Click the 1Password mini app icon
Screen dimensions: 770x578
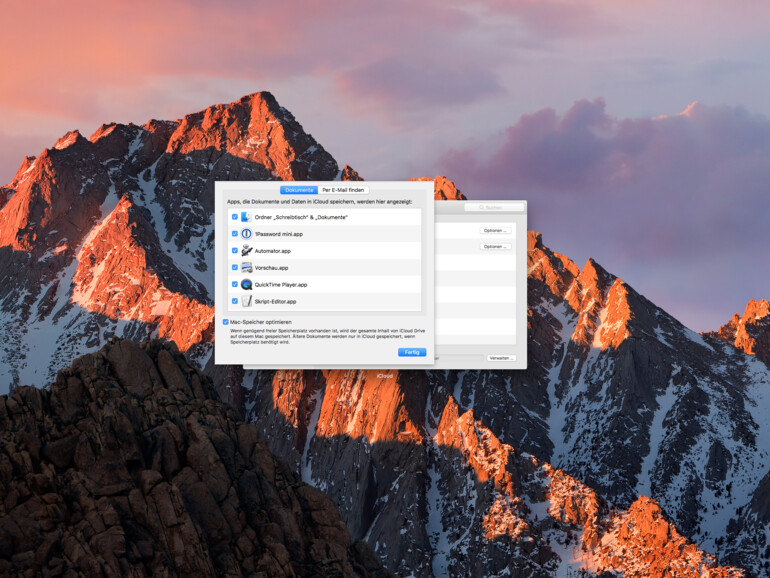(x=246, y=234)
